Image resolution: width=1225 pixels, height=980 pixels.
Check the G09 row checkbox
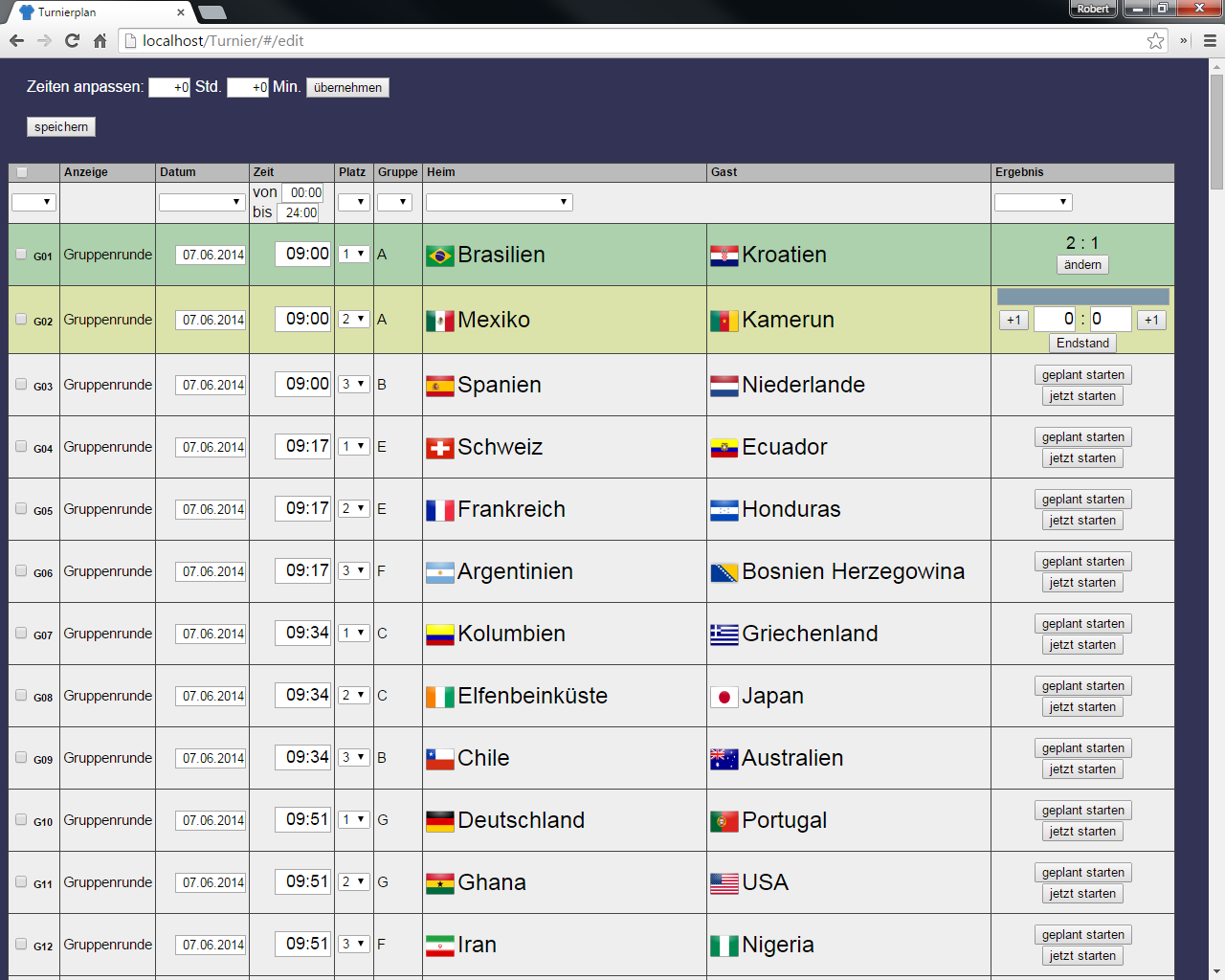click(21, 757)
